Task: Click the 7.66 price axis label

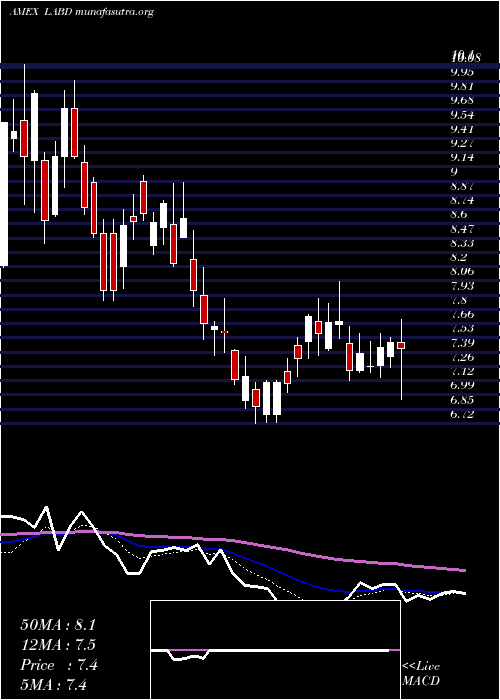Action: pos(462,314)
